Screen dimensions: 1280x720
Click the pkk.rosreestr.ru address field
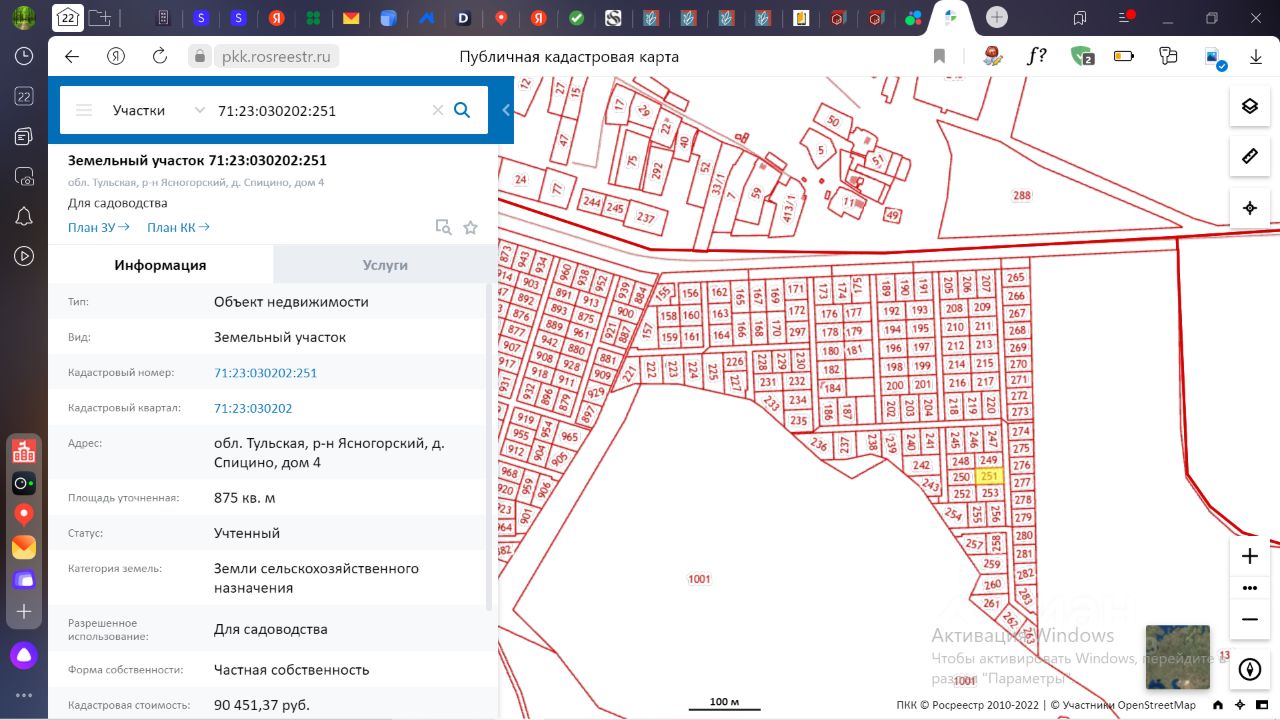click(x=274, y=57)
